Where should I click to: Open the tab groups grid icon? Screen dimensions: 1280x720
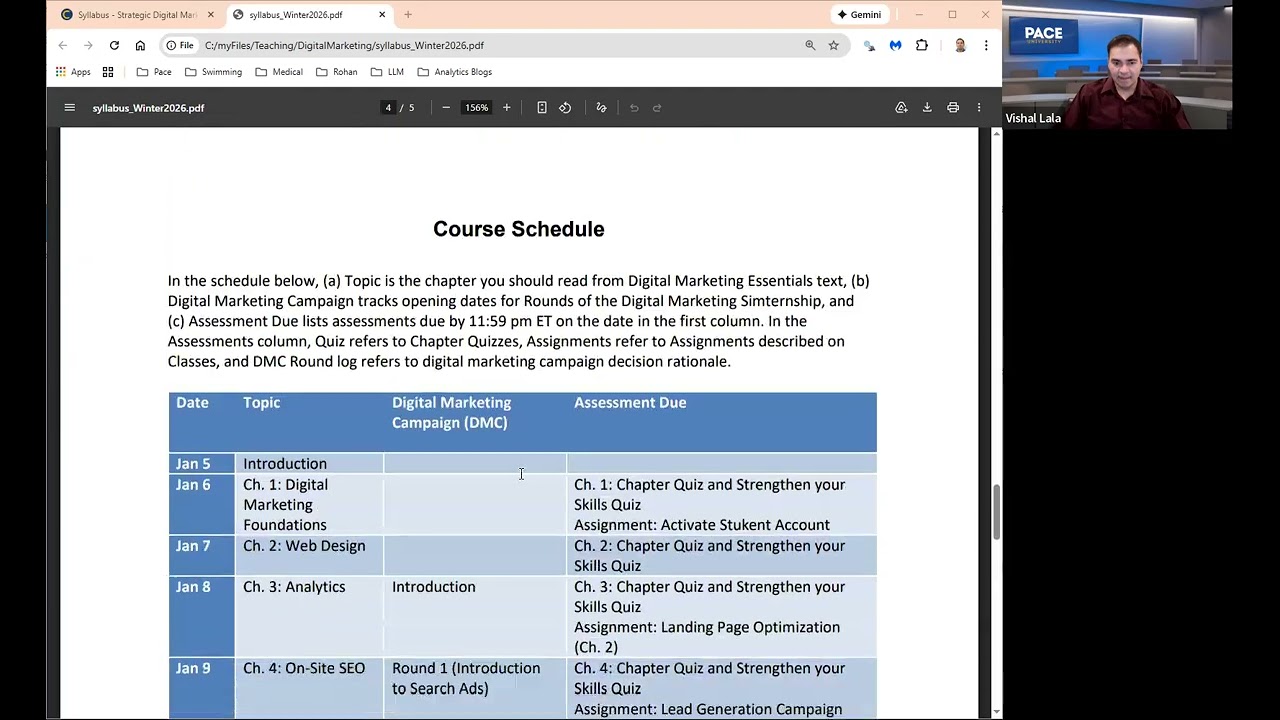(108, 72)
